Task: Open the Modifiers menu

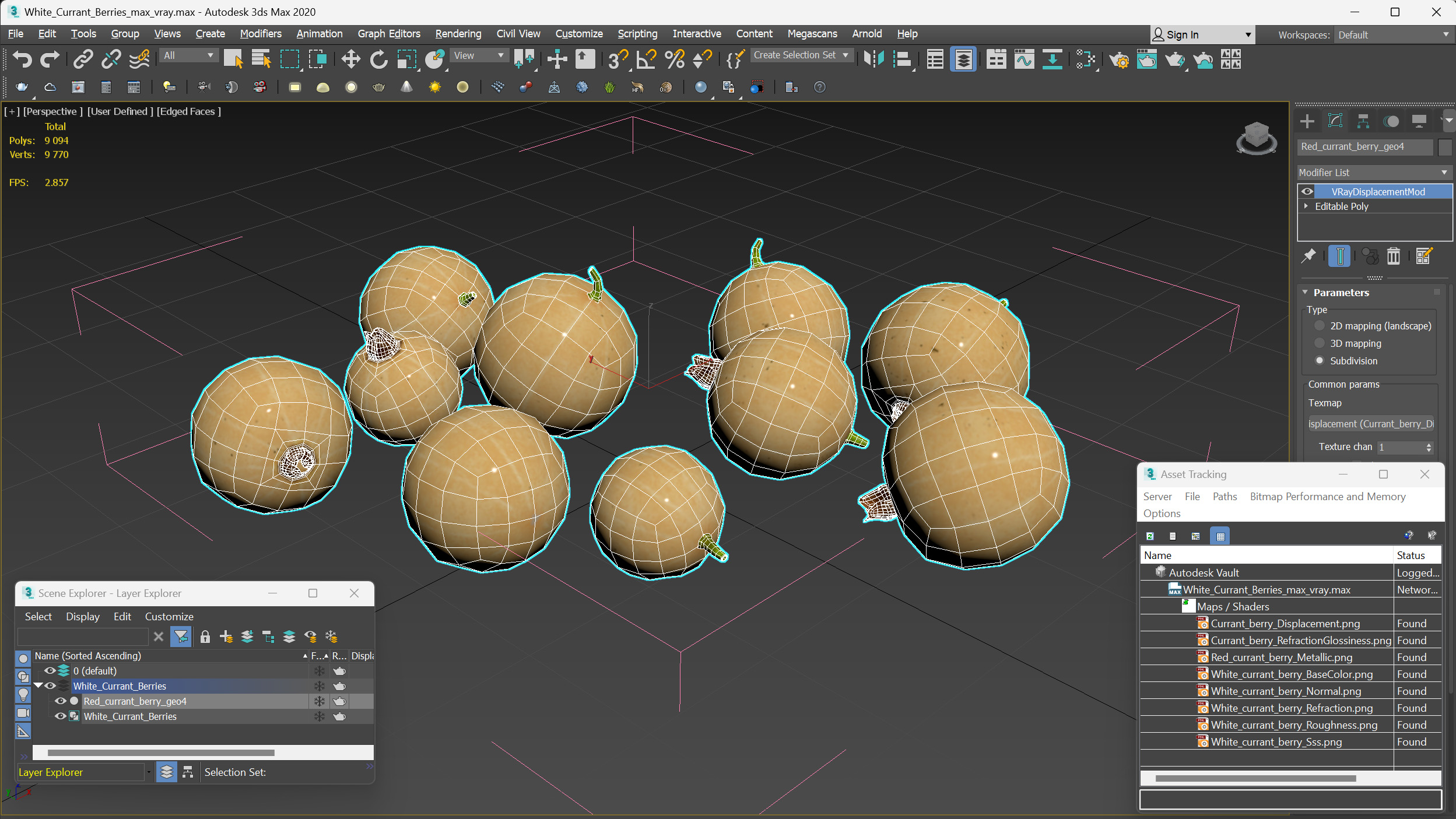Action: click(260, 34)
